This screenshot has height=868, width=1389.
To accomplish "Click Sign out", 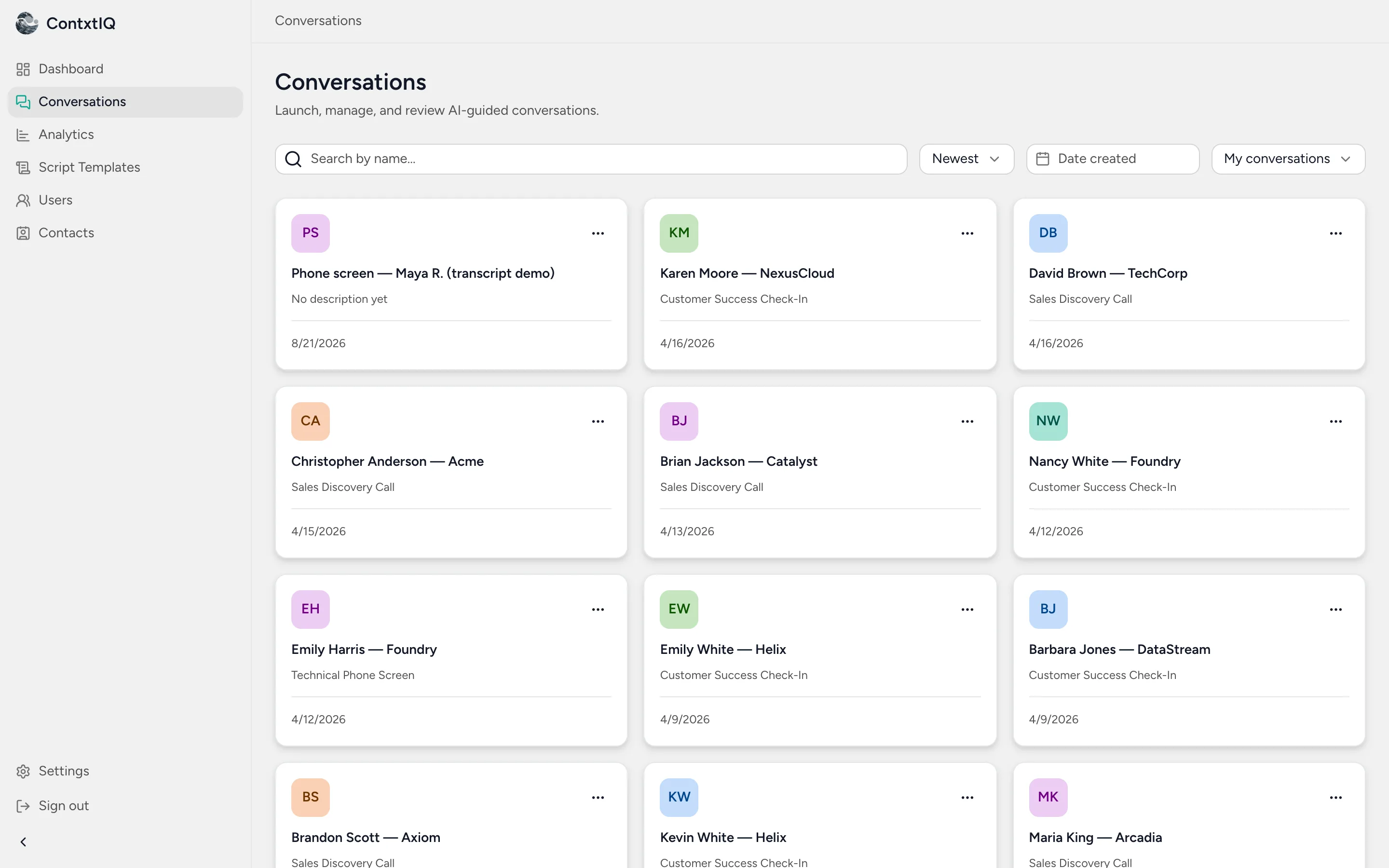I will point(125,806).
